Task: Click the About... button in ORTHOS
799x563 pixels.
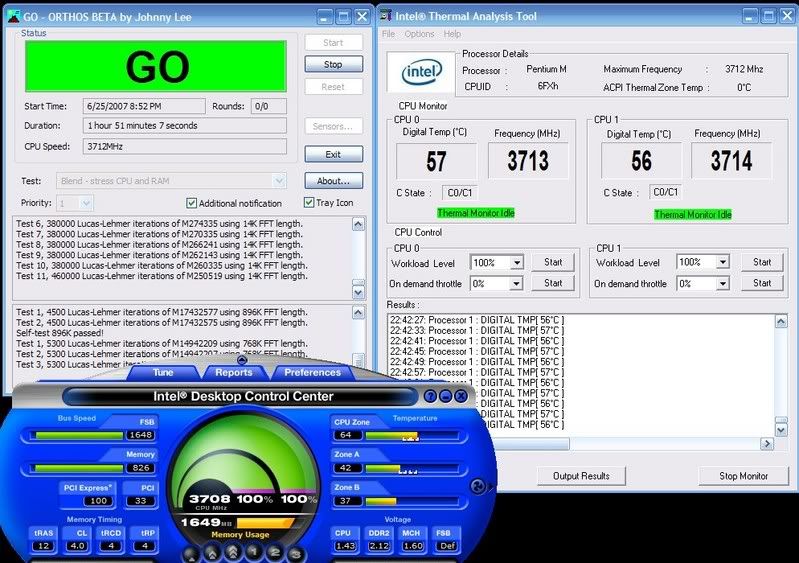Action: (333, 181)
